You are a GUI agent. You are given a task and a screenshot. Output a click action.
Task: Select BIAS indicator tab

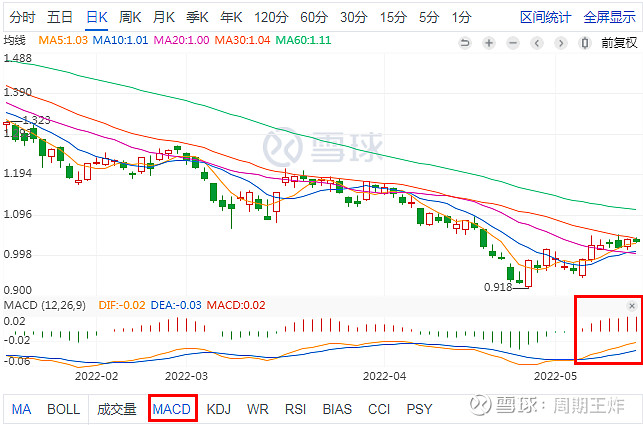[337, 409]
